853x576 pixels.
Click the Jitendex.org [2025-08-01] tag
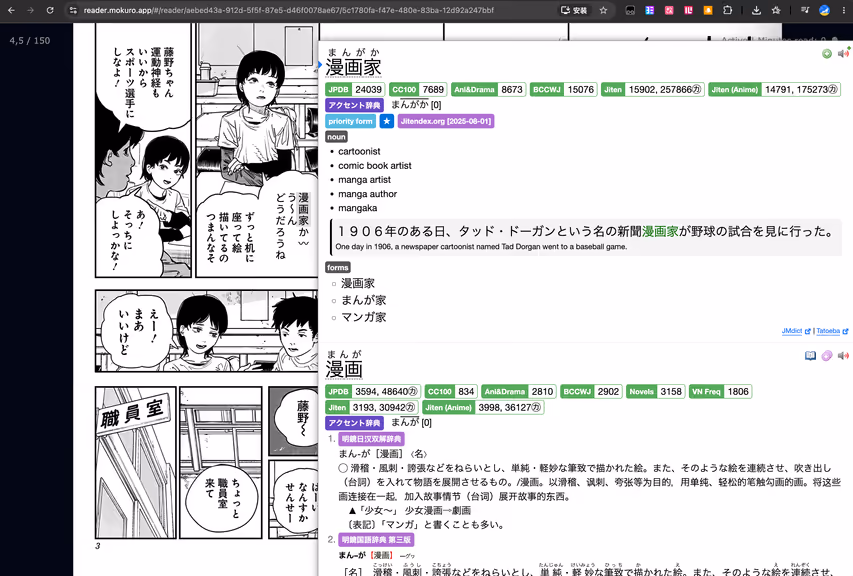pos(446,121)
